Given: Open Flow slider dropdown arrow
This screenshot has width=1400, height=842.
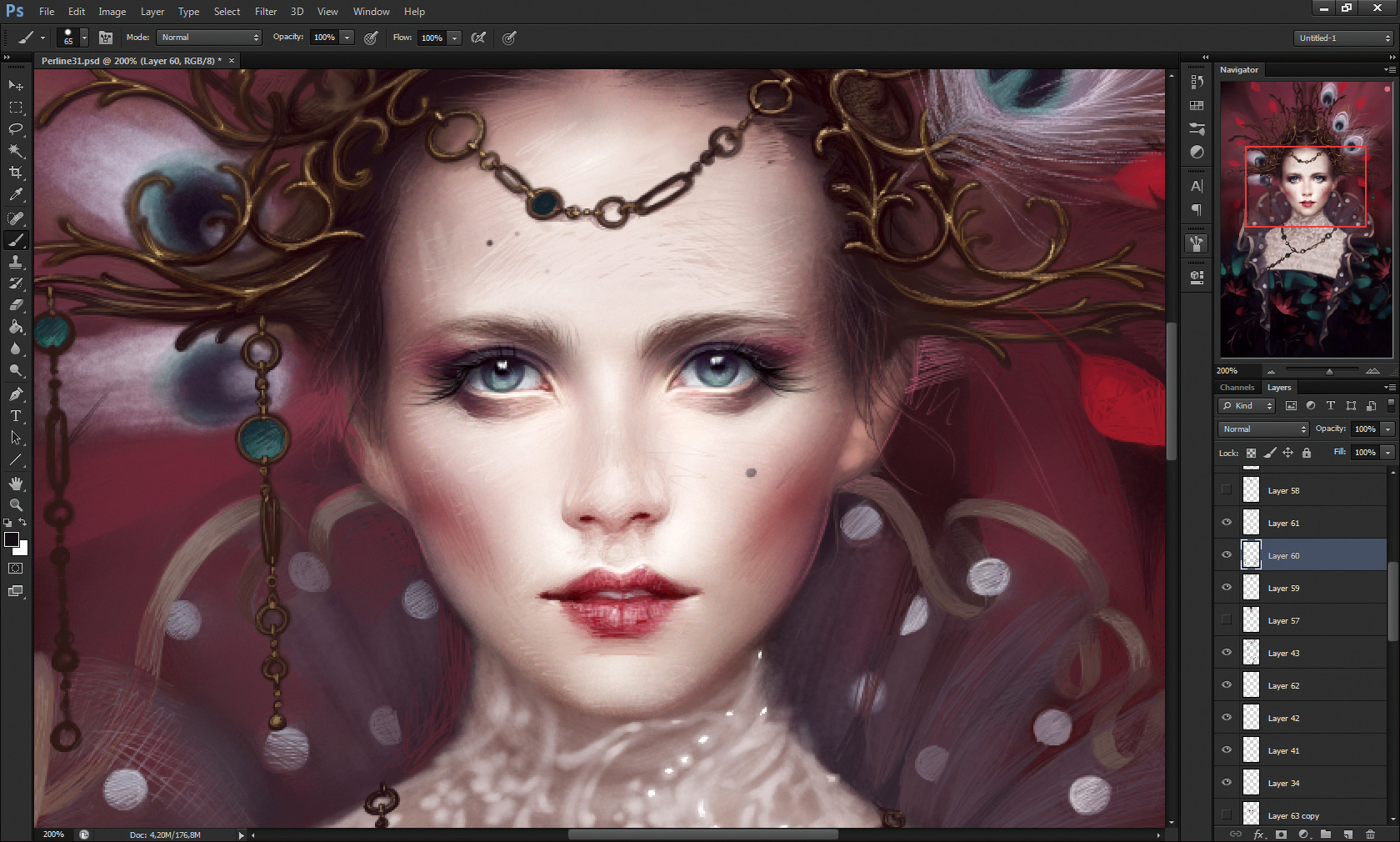Looking at the screenshot, I should (454, 38).
